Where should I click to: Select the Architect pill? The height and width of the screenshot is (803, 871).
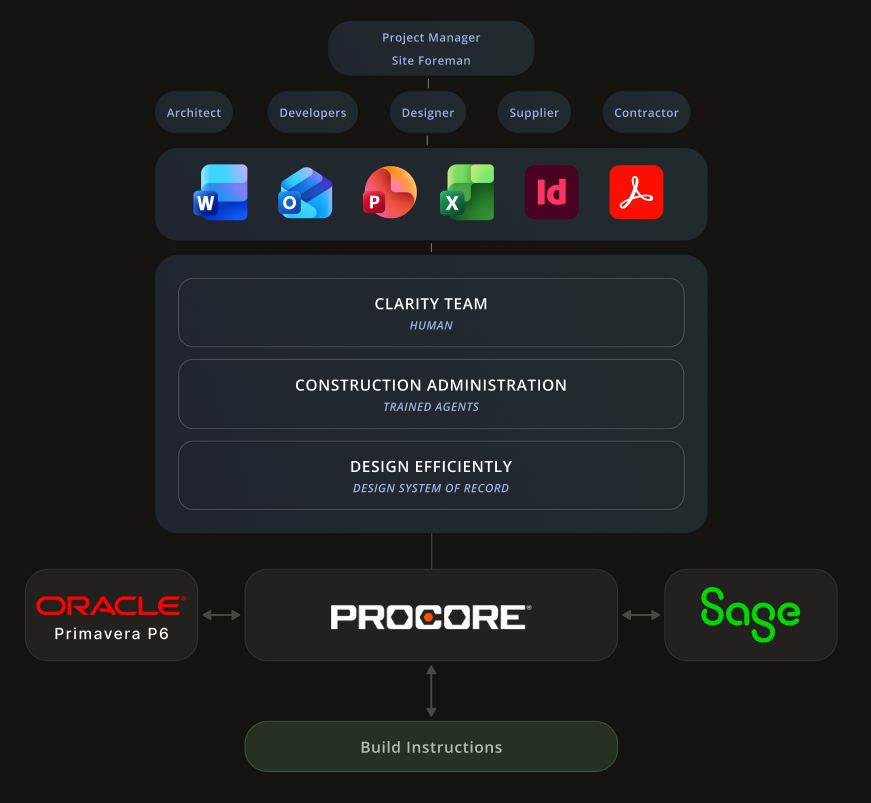tap(194, 112)
